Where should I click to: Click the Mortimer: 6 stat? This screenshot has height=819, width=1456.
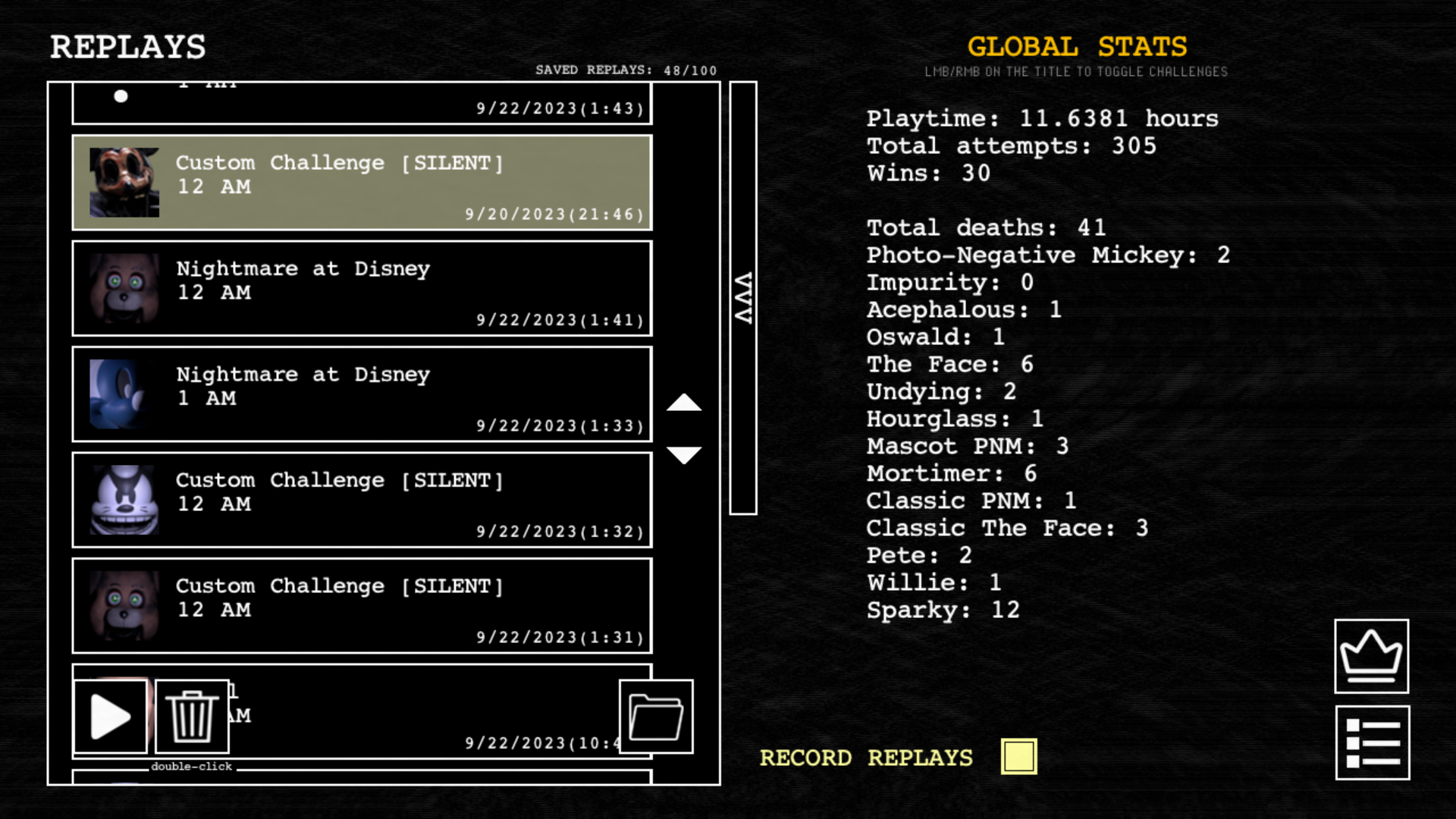pos(952,473)
